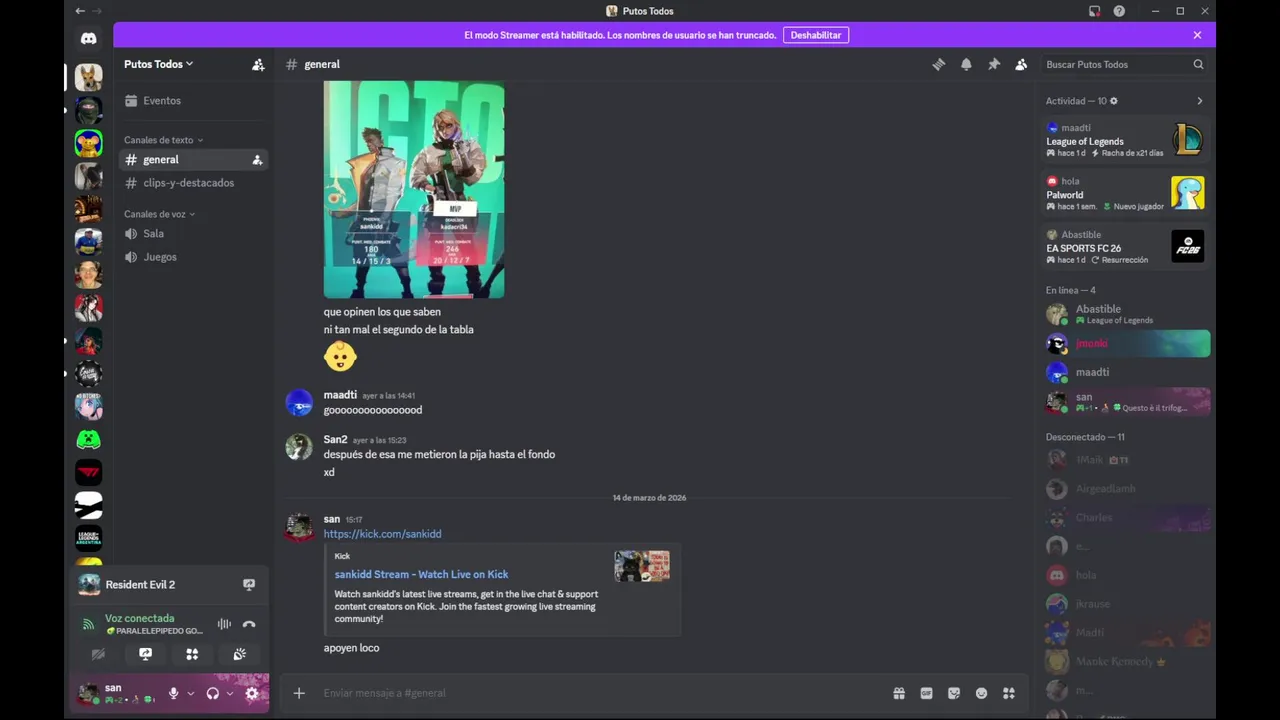This screenshot has height=720, width=1280.
Task: Toggle noise suppression waveform icon
Action: click(x=224, y=624)
